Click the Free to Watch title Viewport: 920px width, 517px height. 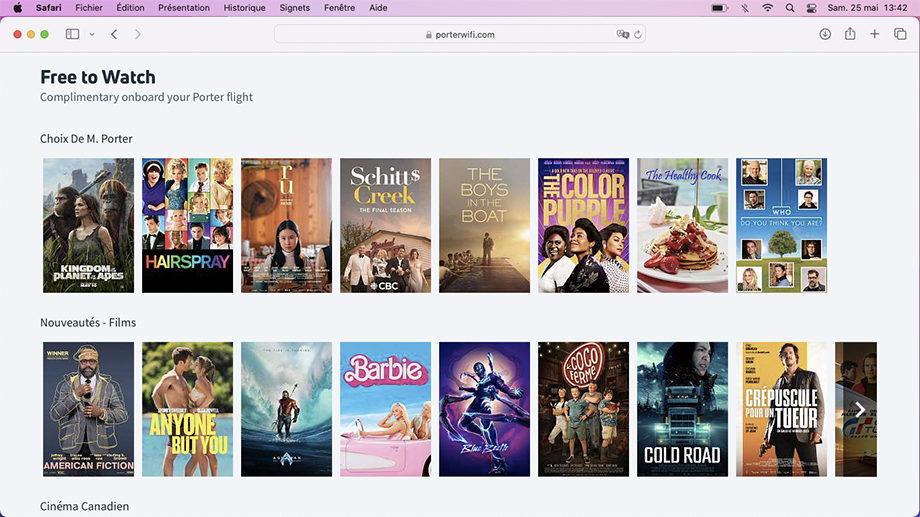(x=98, y=77)
